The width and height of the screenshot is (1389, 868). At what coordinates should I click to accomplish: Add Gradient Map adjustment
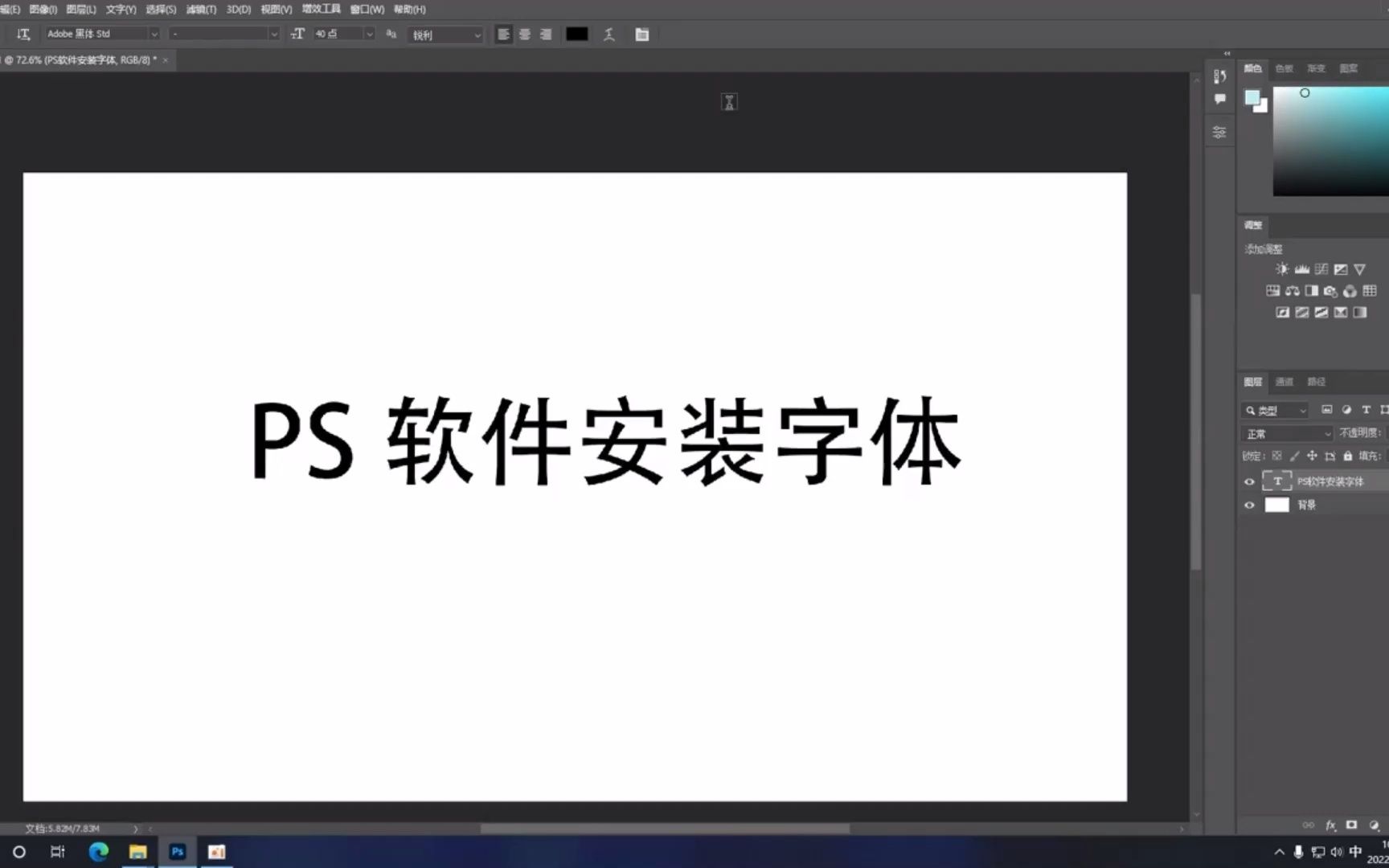click(x=1360, y=312)
